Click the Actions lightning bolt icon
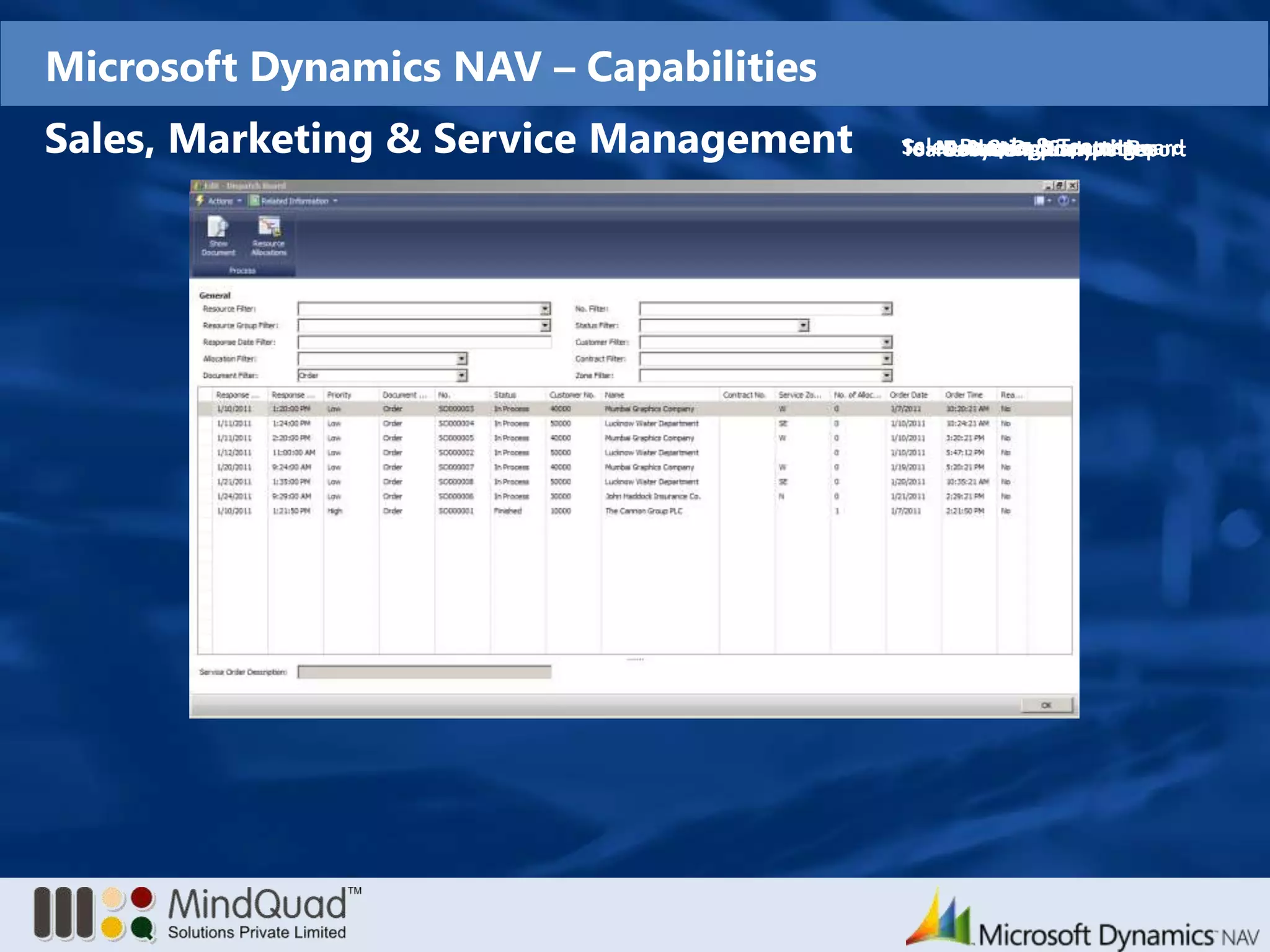This screenshot has height=952, width=1270. tap(200, 201)
